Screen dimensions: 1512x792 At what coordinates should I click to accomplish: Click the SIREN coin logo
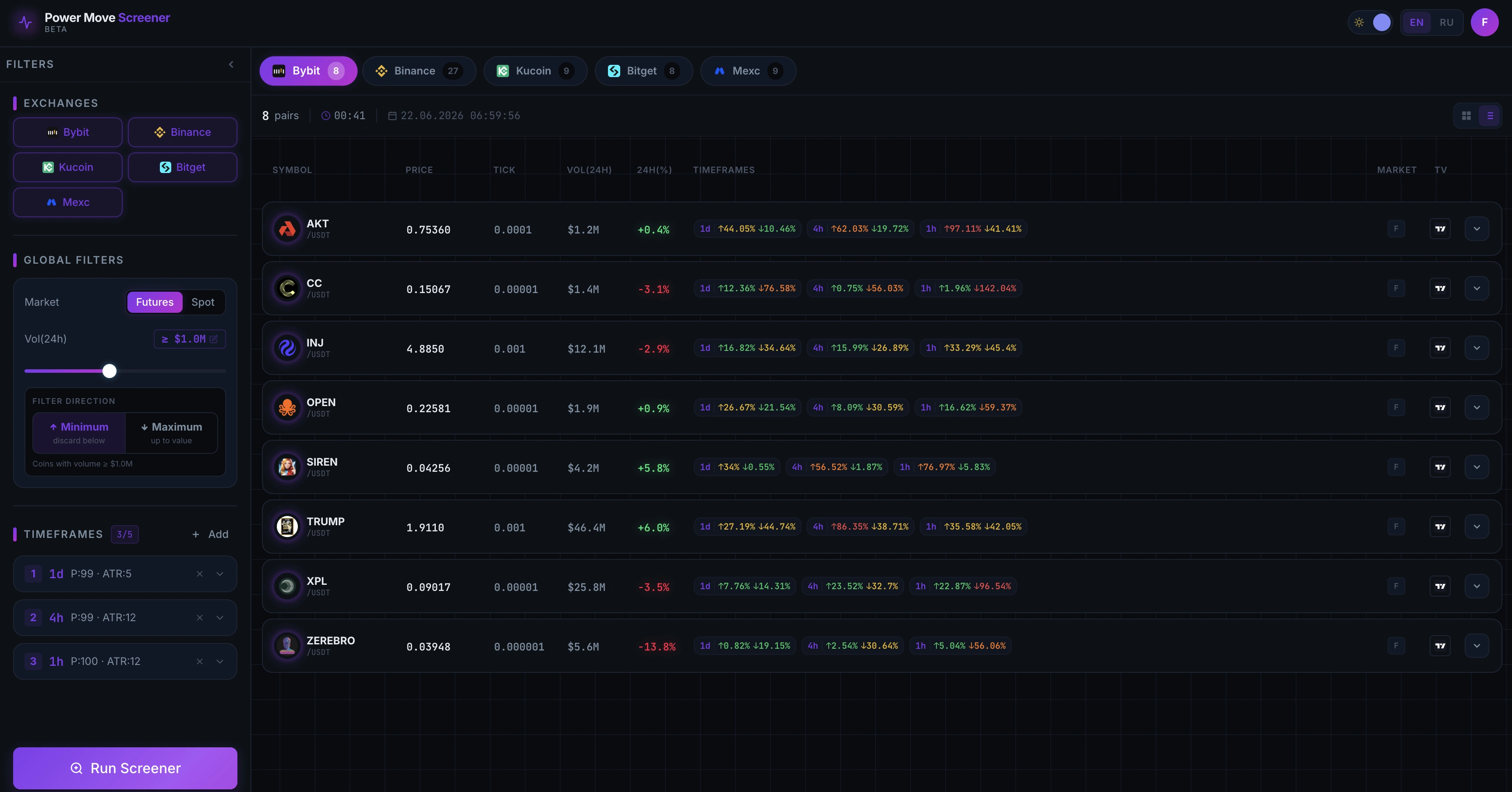[x=287, y=467]
